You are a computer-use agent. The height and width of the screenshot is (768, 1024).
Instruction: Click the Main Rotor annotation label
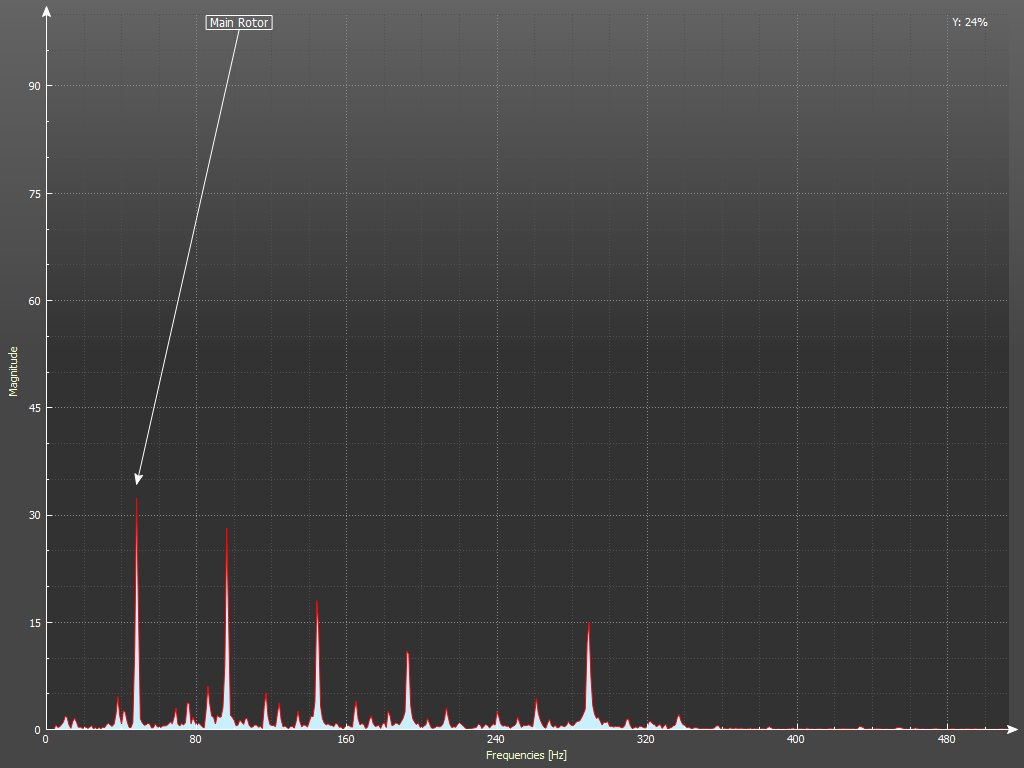point(239,22)
